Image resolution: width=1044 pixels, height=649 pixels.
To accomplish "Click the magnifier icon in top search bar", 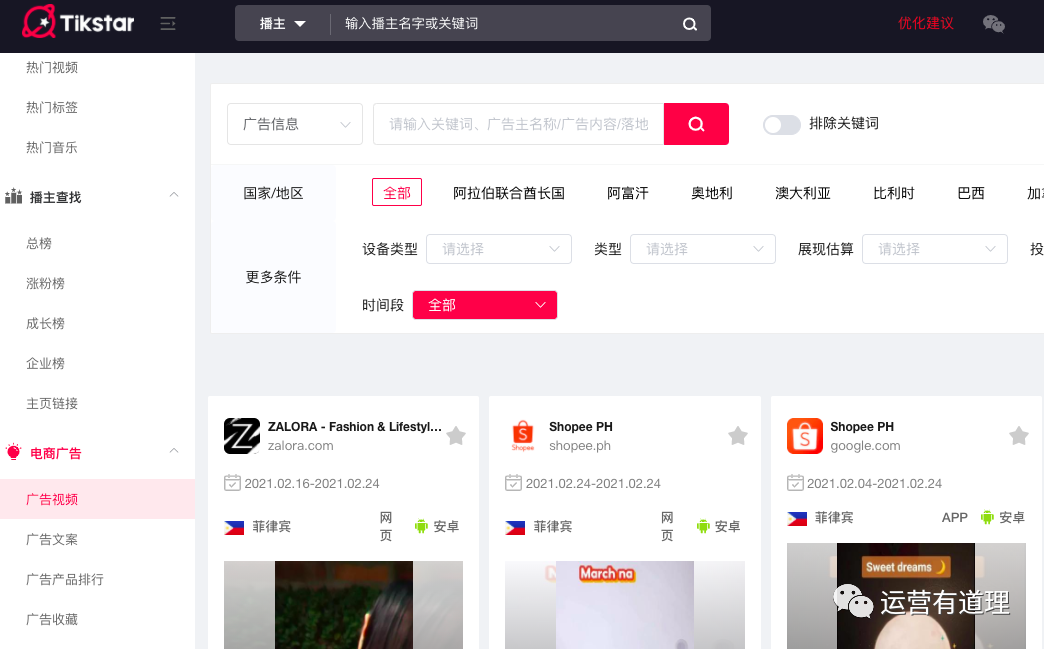I will click(690, 24).
